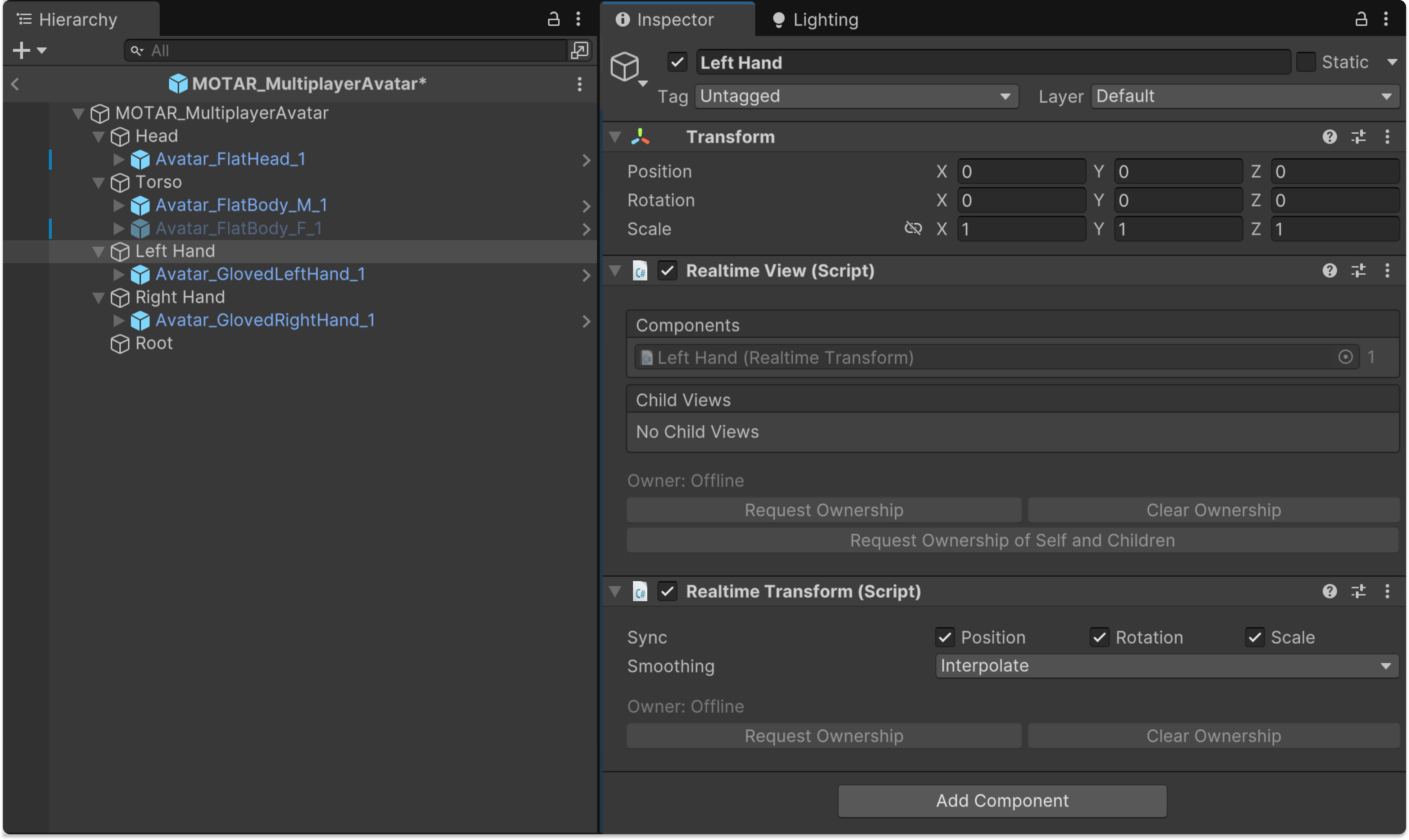Disable Sync Rotation checkbox

click(1099, 637)
